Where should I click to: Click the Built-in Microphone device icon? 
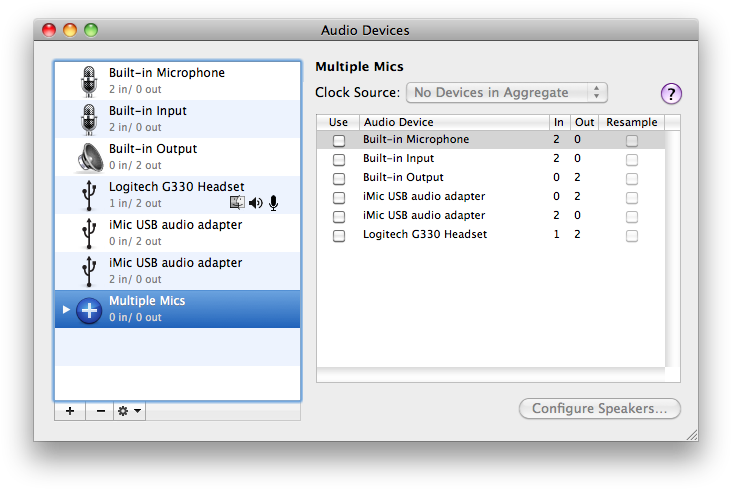point(89,81)
